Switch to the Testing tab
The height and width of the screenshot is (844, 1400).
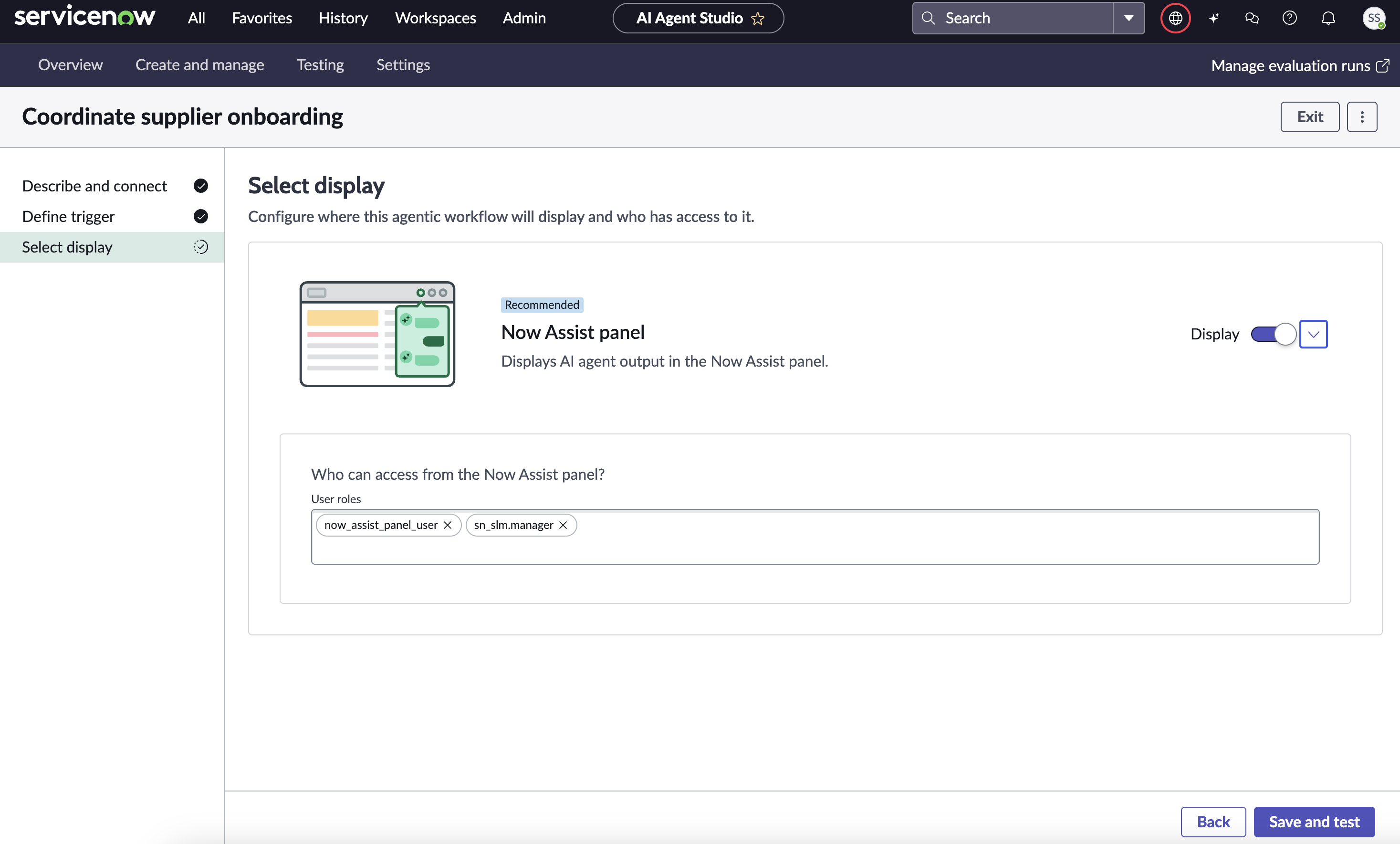pos(320,65)
